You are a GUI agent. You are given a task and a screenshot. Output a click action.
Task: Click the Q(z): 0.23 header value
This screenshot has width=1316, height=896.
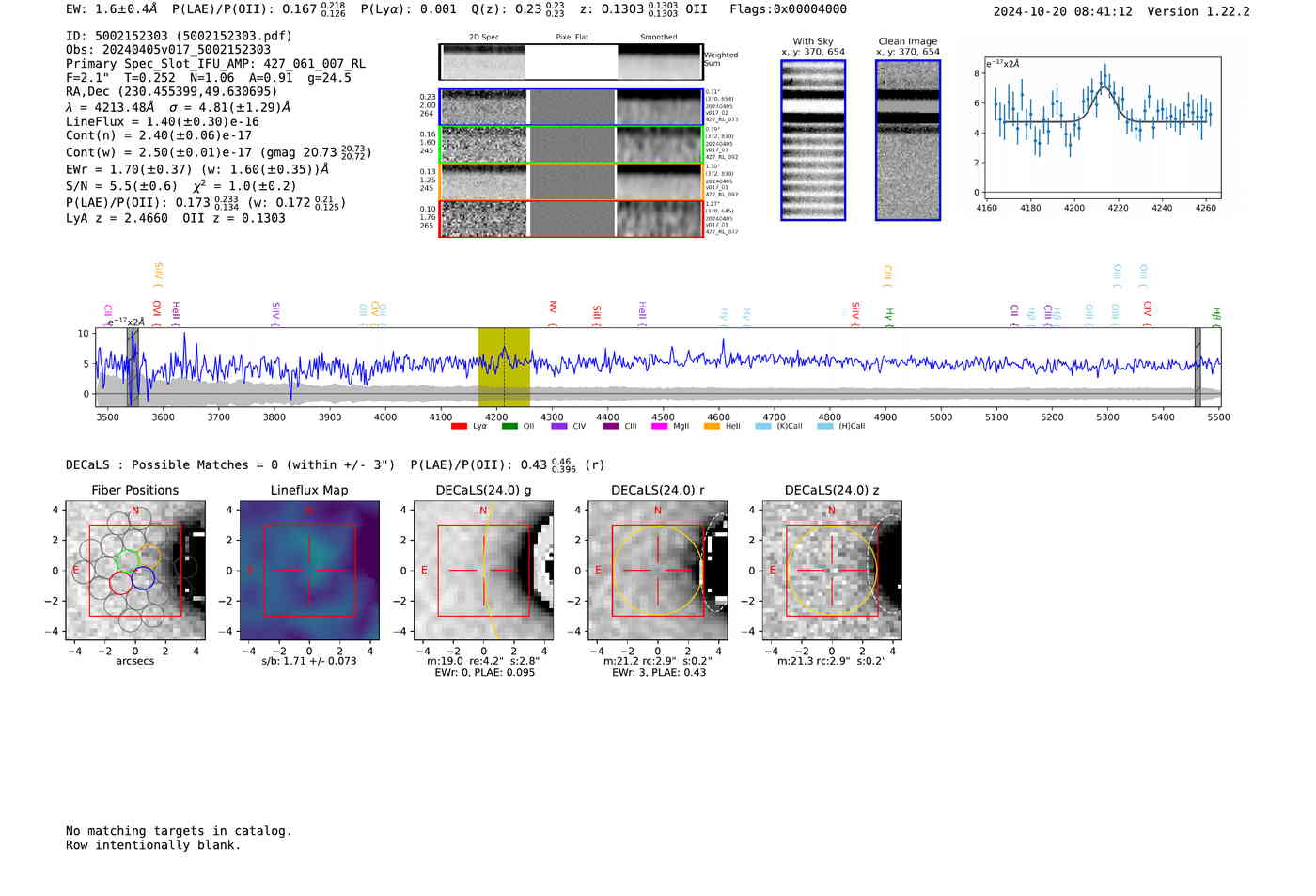pos(518,9)
